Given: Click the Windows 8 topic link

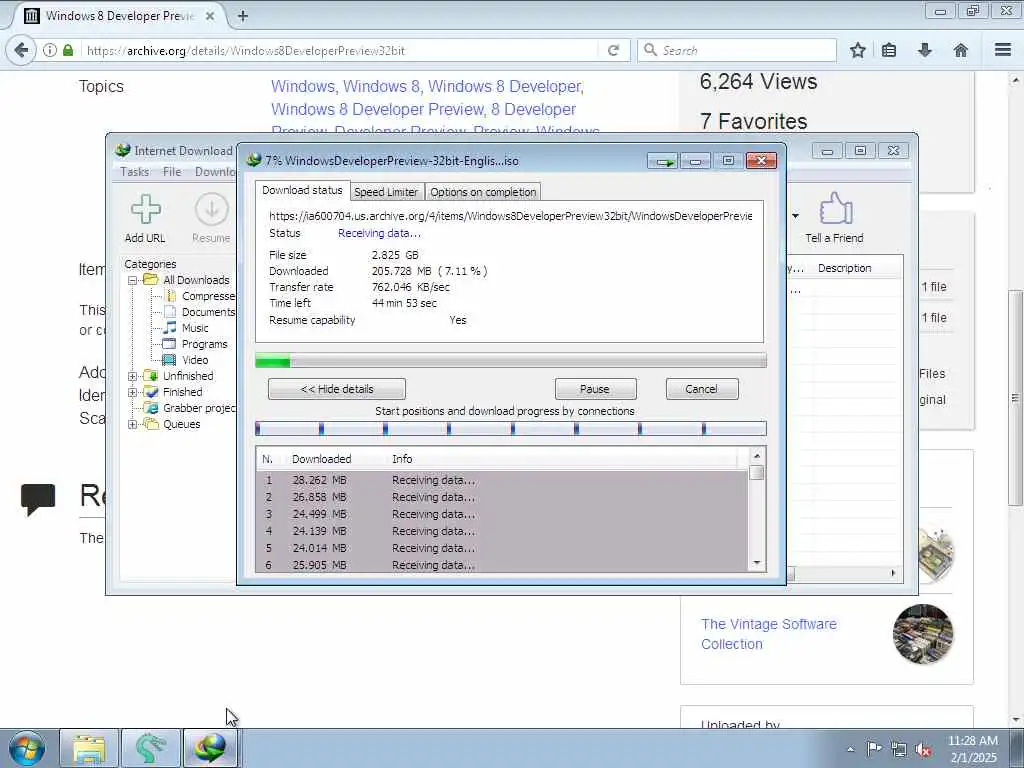Looking at the screenshot, I should pos(381,87).
